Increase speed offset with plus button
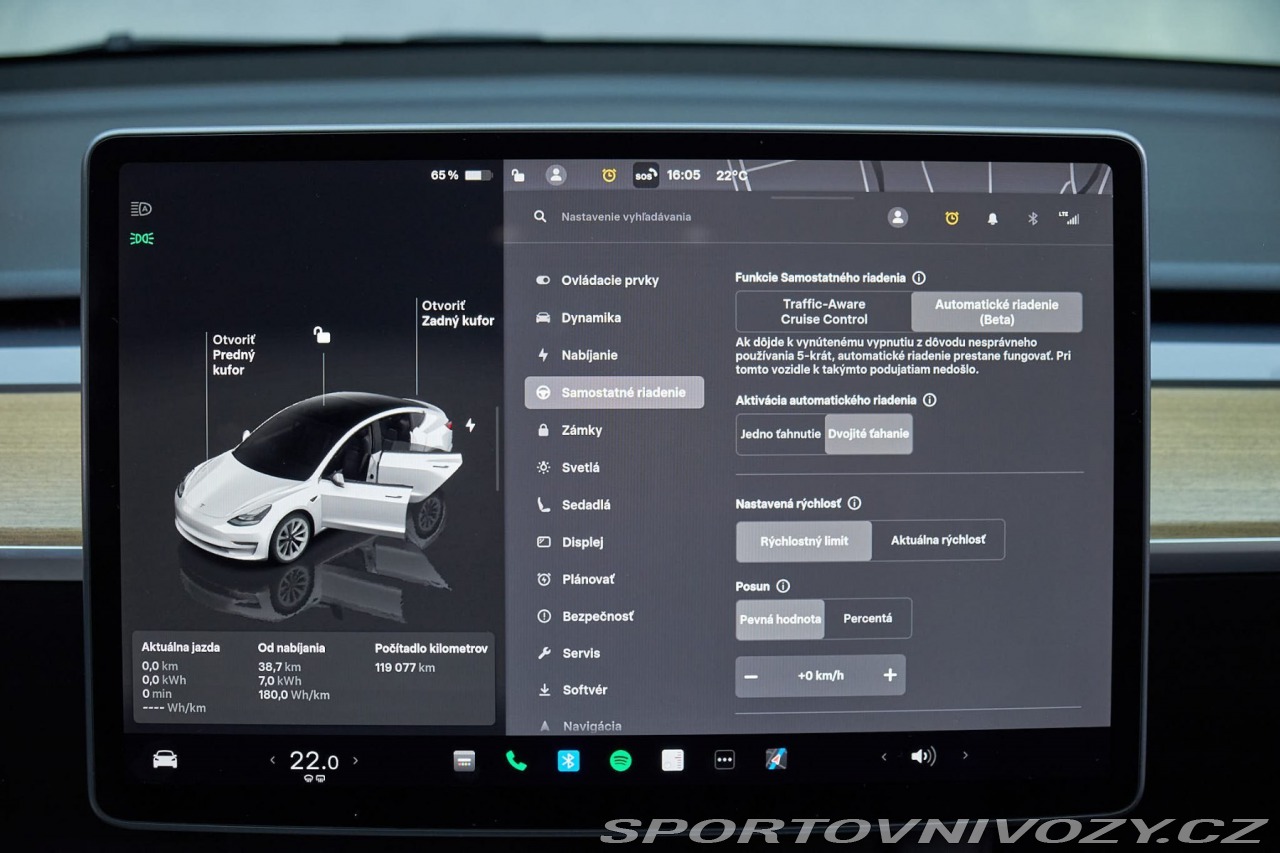 (x=890, y=676)
